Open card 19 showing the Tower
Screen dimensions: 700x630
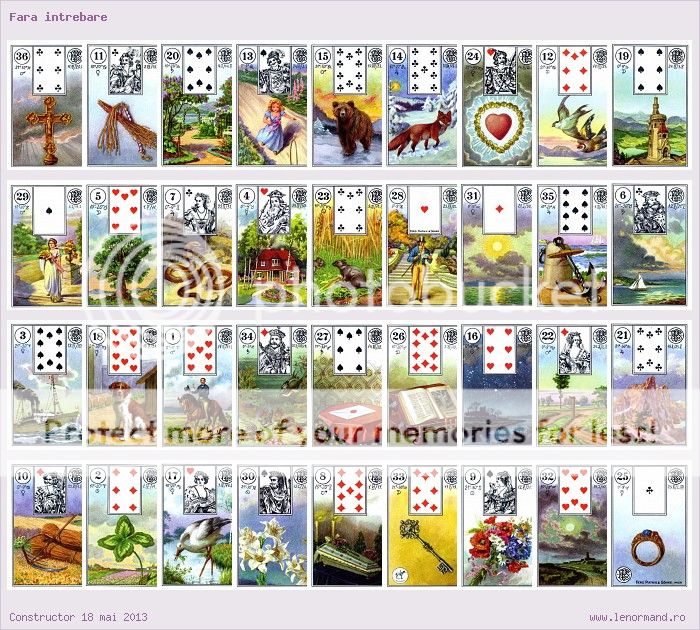coord(650,105)
